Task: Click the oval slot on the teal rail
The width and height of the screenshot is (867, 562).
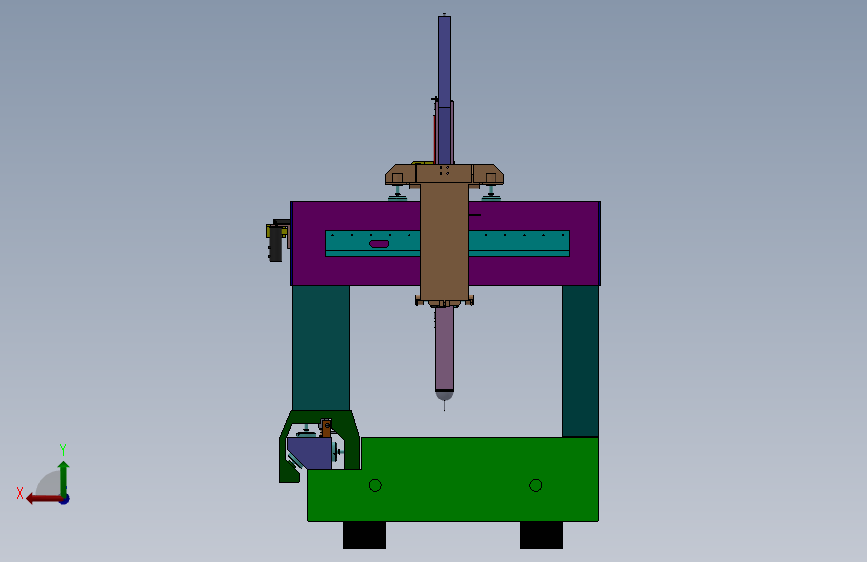Action: coord(379,244)
